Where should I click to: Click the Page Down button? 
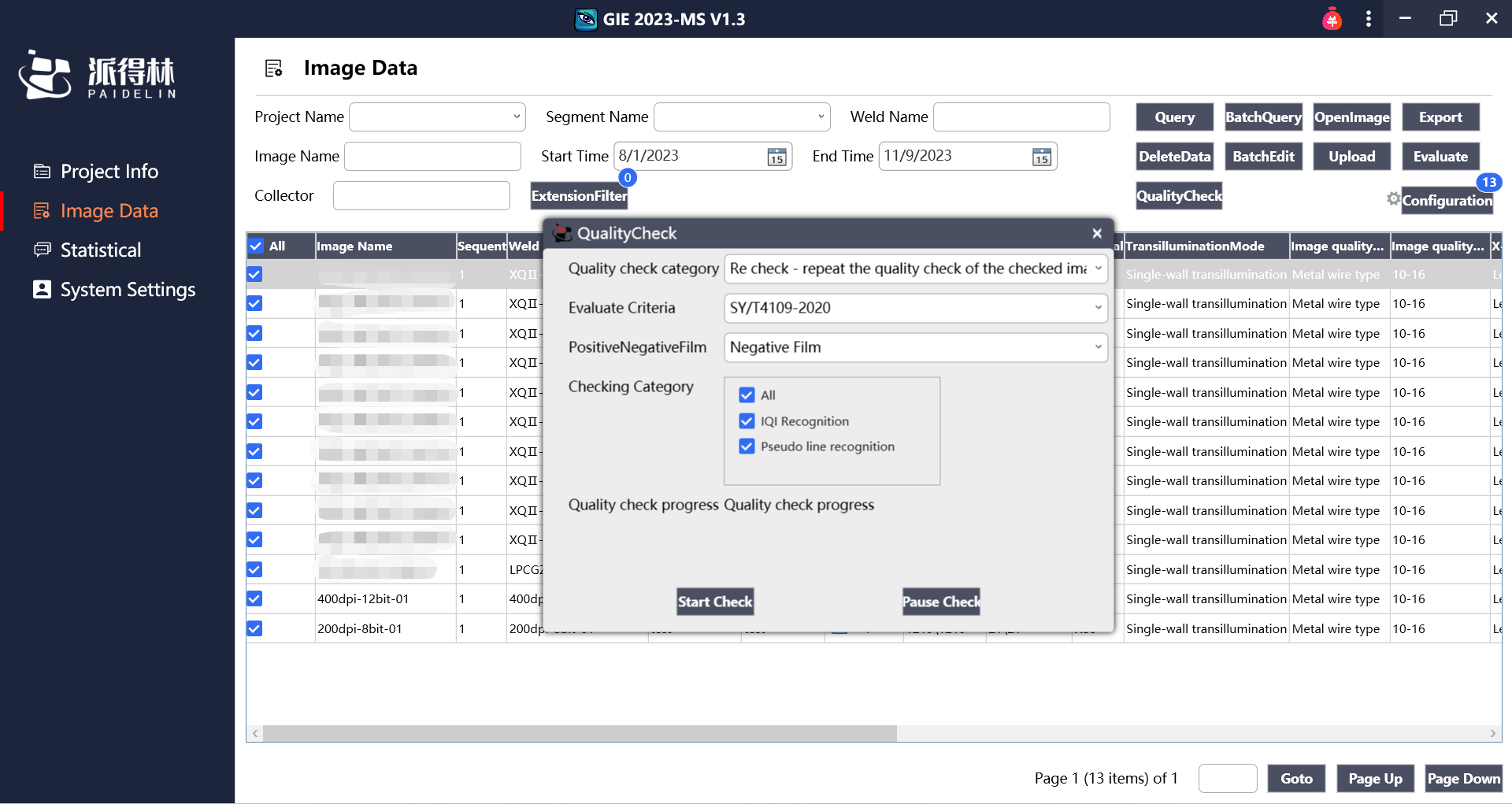[x=1463, y=779]
